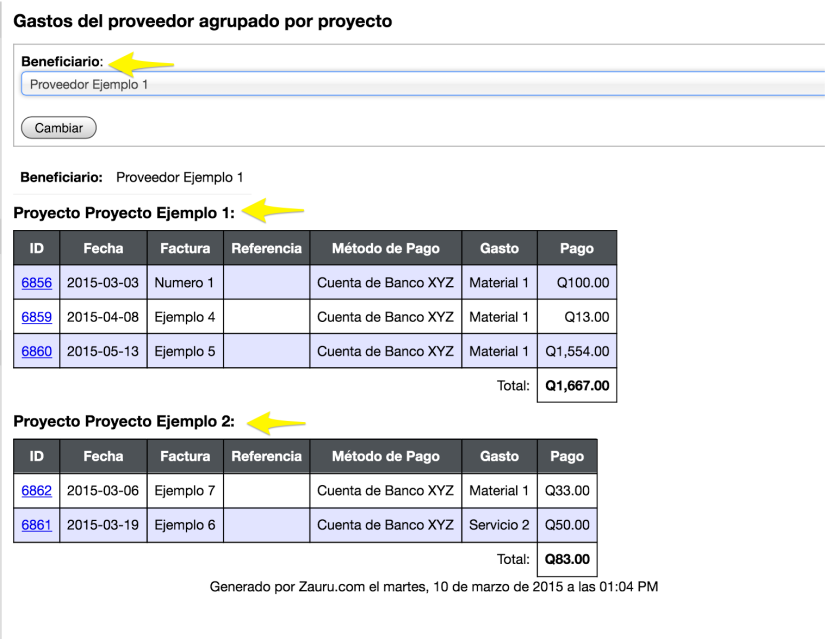Open expense ID link 6862
825x639 pixels.
click(37, 491)
